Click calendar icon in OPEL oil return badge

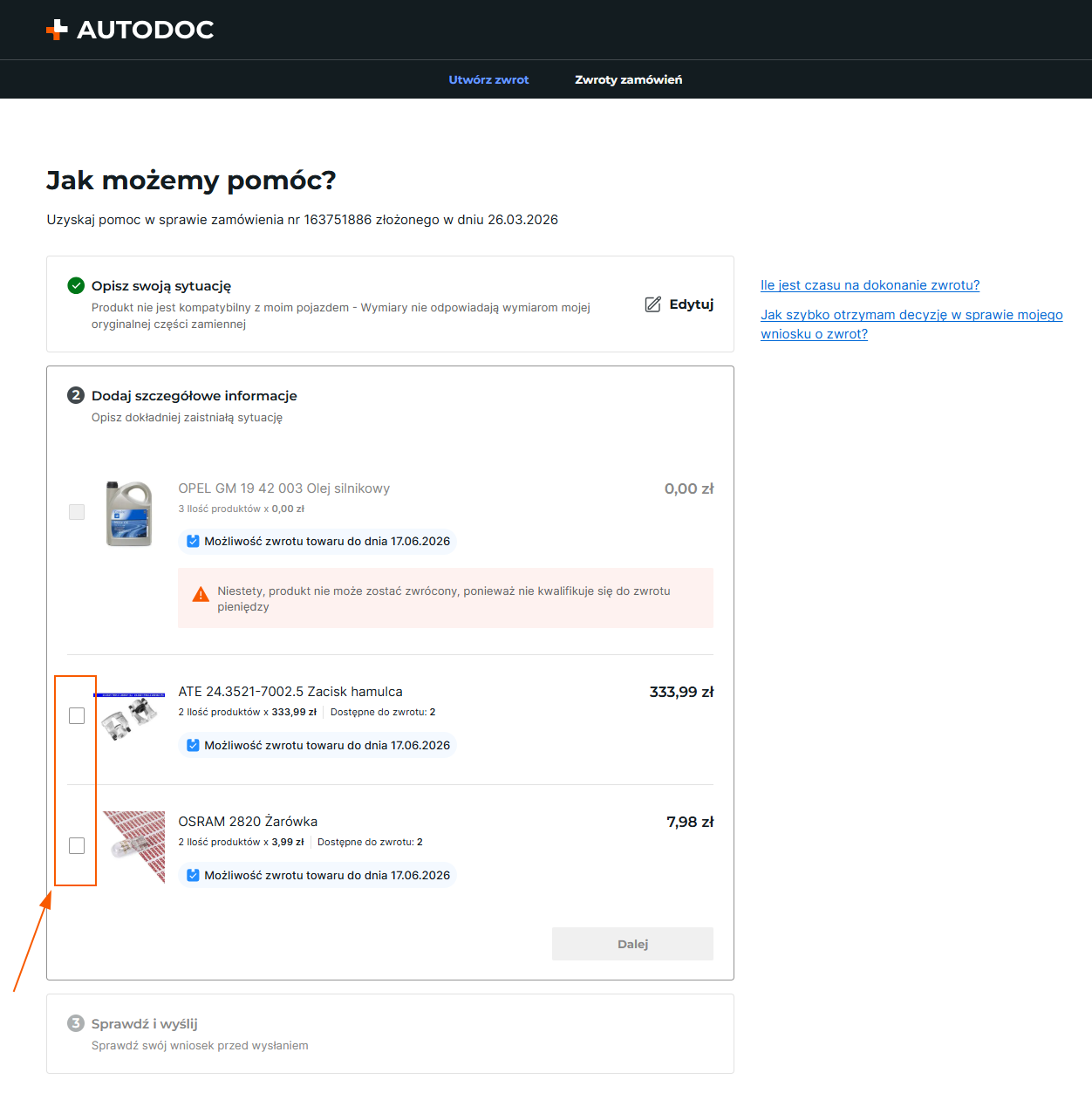coord(193,541)
